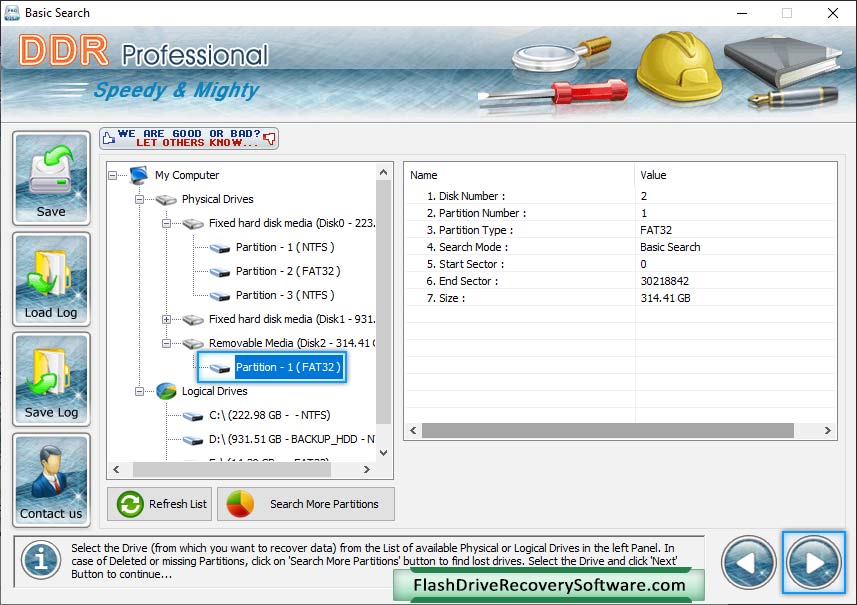Click drive tree scroll left arrow
Viewport: 857px width, 605px height.
click(x=116, y=469)
